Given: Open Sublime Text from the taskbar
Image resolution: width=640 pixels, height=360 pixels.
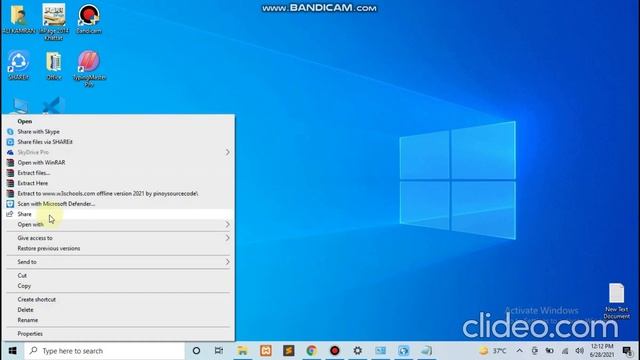Looking at the screenshot, I should (289, 351).
